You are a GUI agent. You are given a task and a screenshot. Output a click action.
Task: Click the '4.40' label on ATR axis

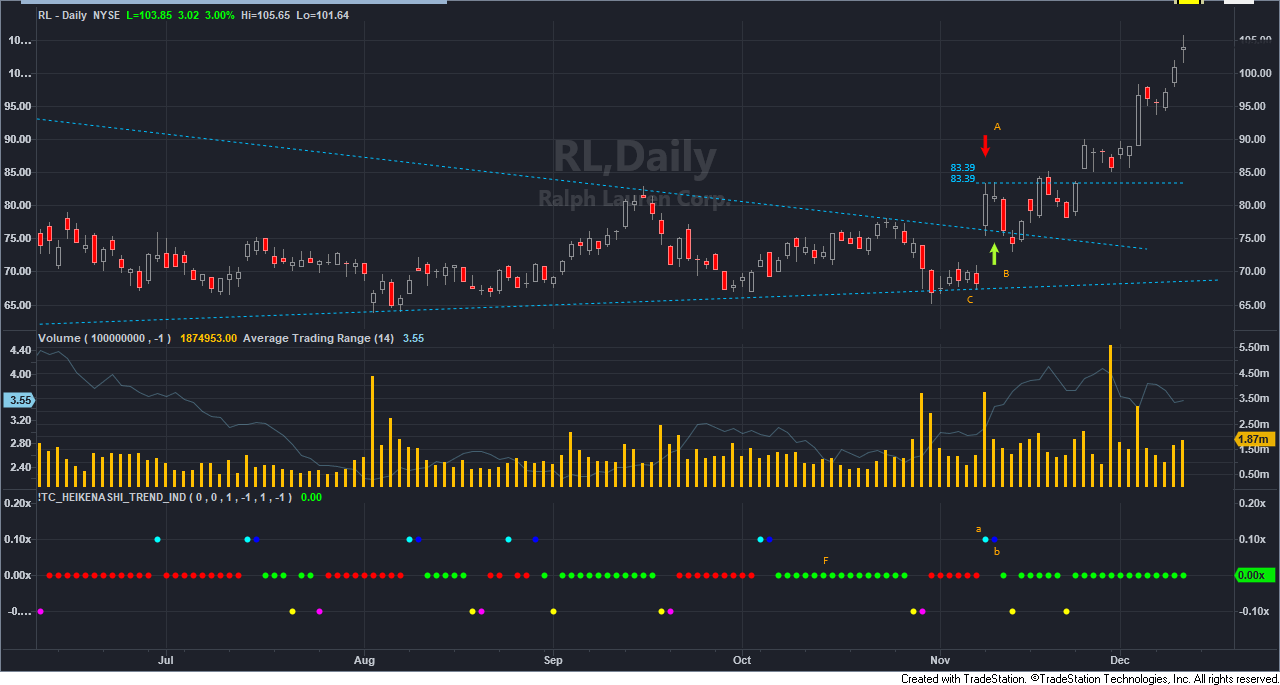click(x=20, y=351)
